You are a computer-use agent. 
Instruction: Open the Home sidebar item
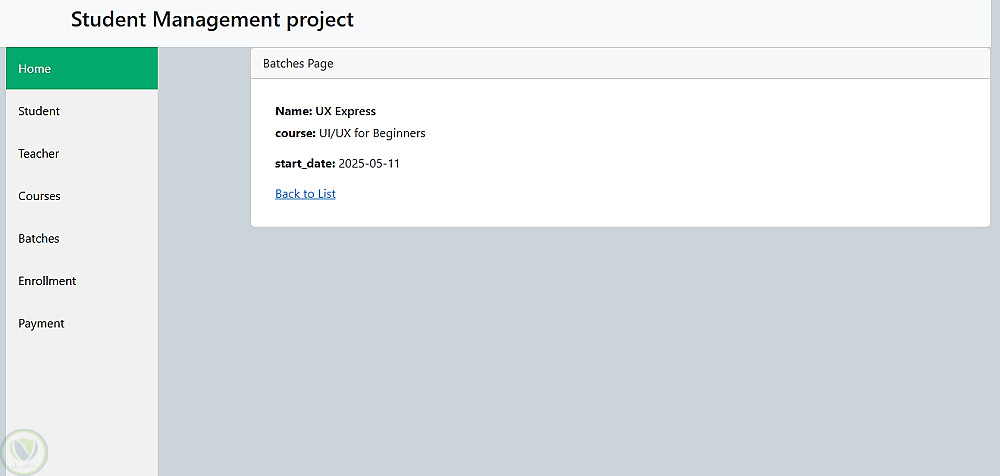pyautogui.click(x=35, y=69)
